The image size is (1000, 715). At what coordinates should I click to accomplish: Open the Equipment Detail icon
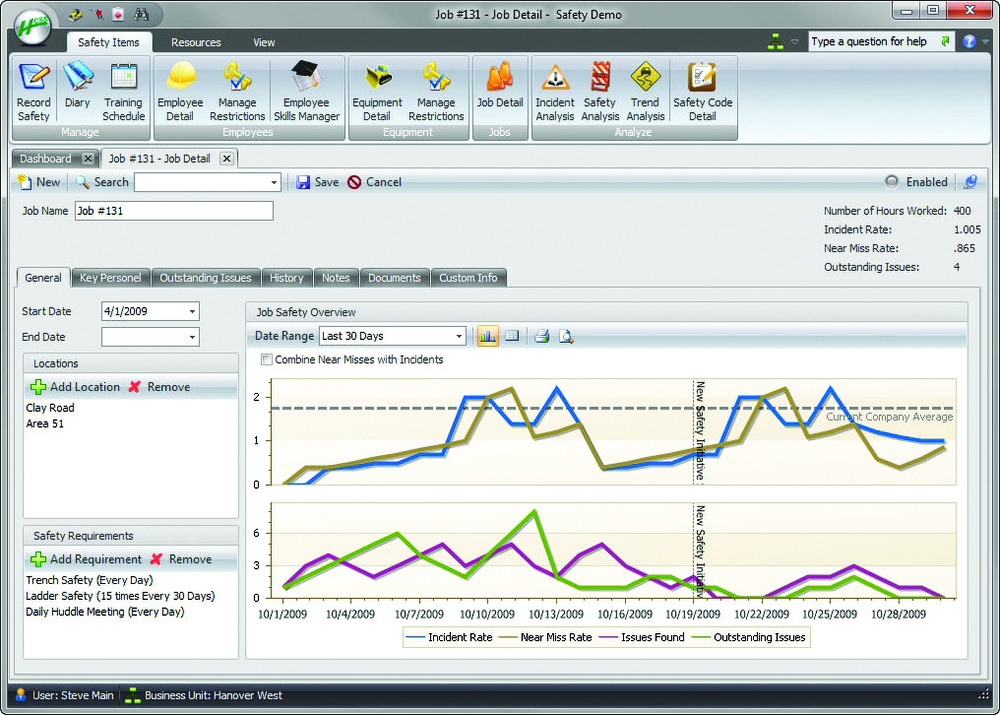[x=377, y=91]
